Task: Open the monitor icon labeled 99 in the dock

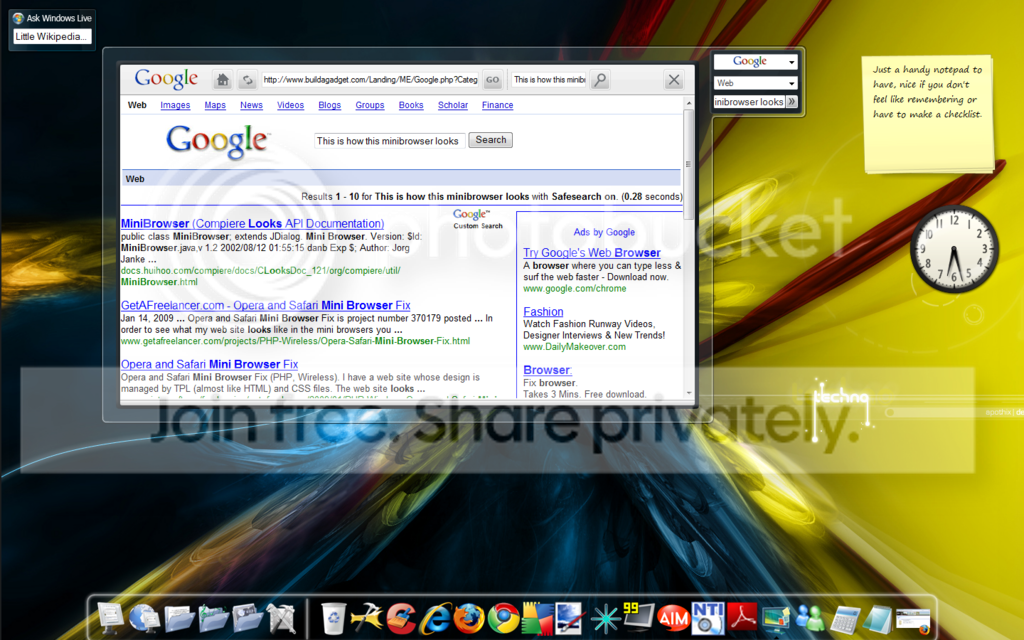Action: point(639,616)
